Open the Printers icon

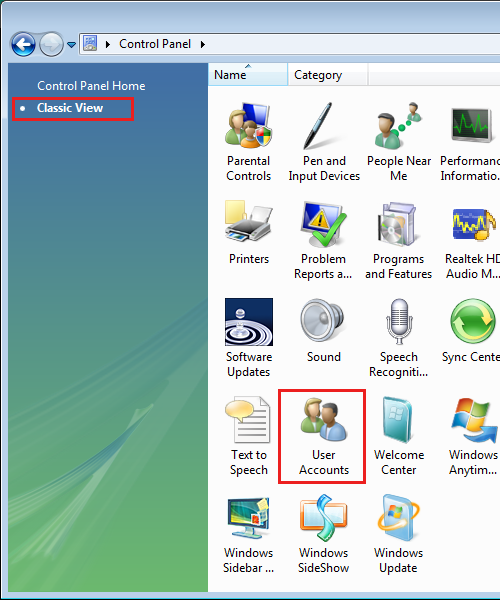tap(249, 224)
